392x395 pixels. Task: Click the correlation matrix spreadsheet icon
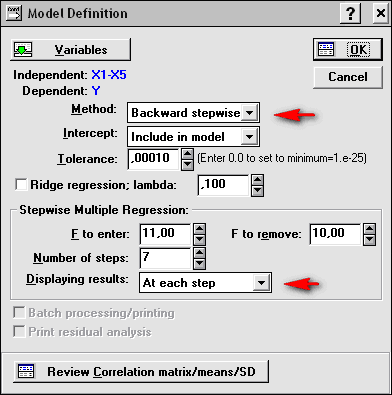coord(26,372)
